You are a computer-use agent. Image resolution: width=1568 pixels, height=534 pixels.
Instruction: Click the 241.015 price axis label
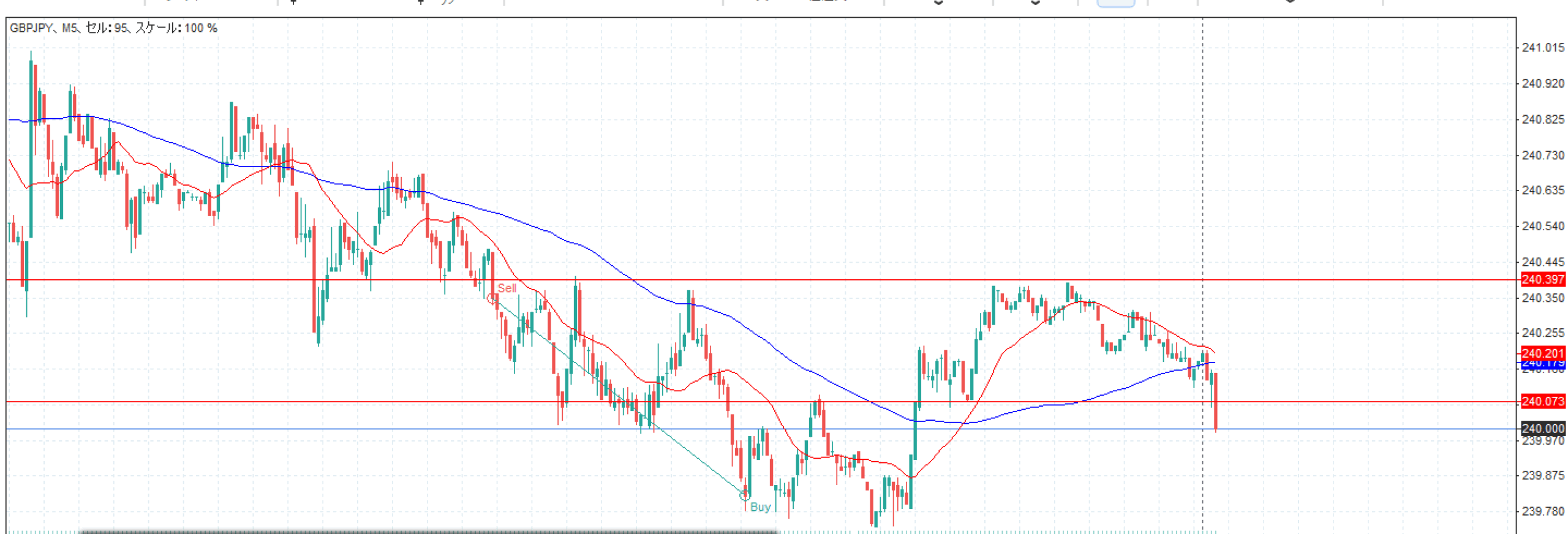1542,48
